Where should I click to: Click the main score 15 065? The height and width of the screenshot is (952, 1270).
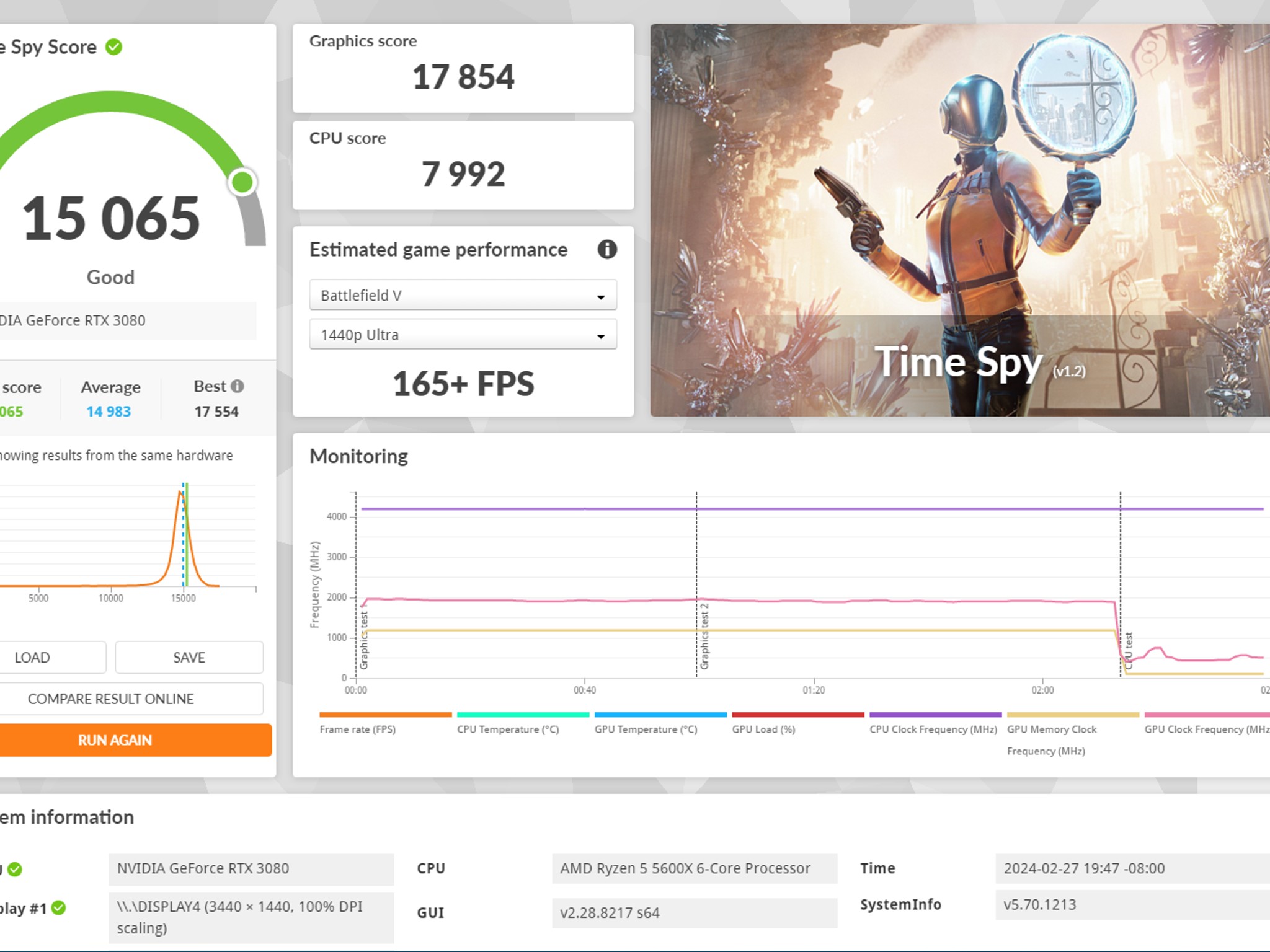tap(111, 218)
